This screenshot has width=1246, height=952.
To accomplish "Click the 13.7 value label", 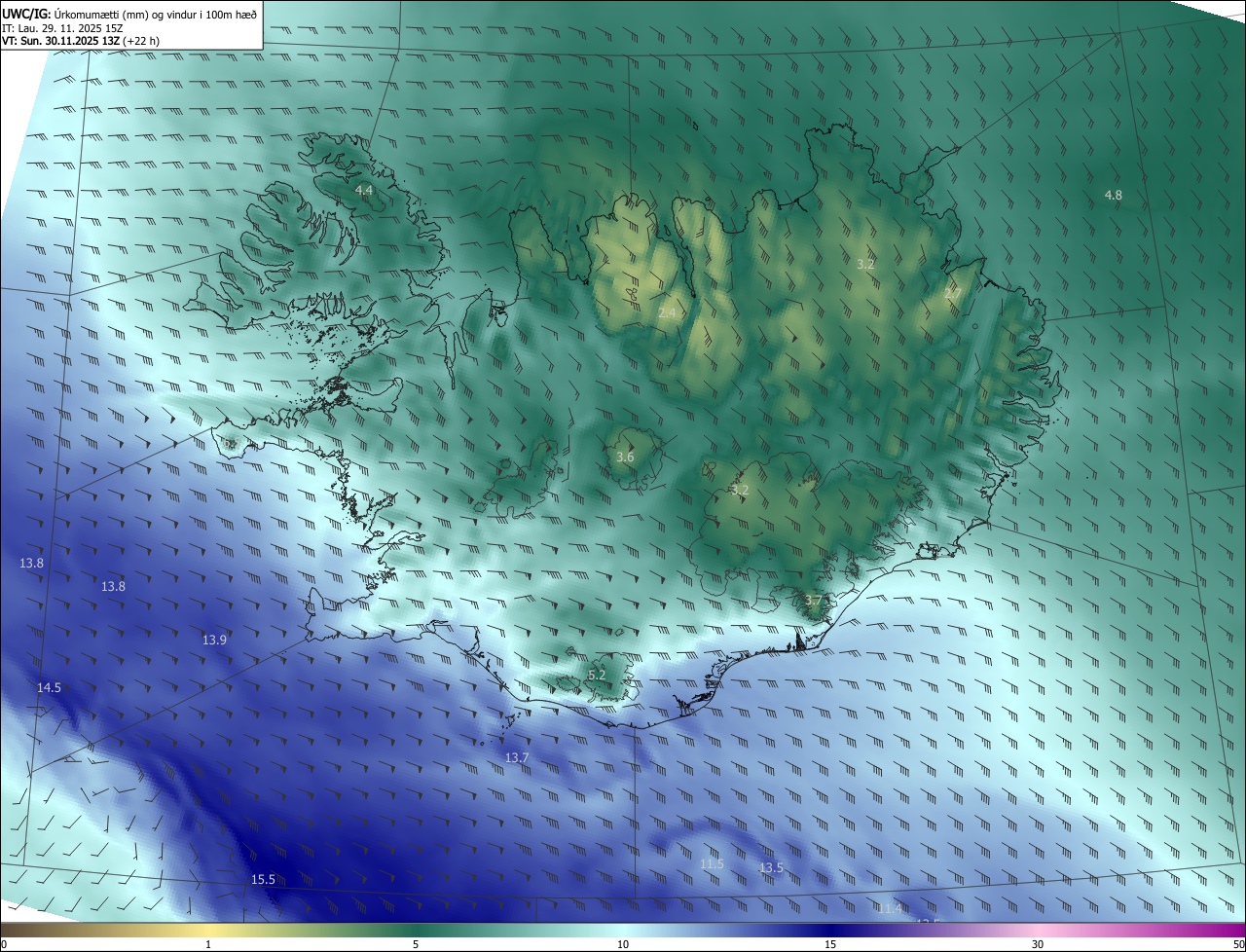I will pos(517,758).
